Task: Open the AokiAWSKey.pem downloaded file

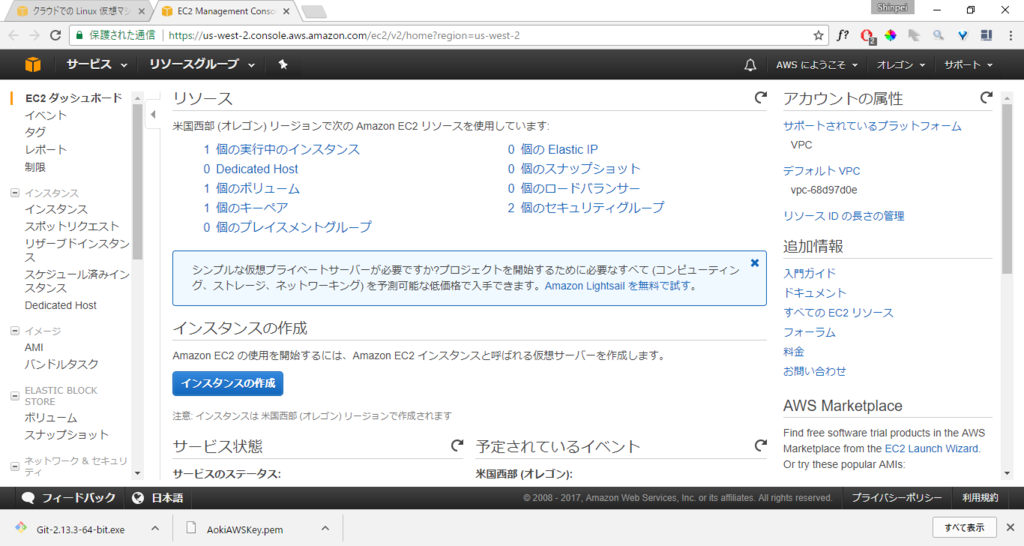Action: click(244, 529)
